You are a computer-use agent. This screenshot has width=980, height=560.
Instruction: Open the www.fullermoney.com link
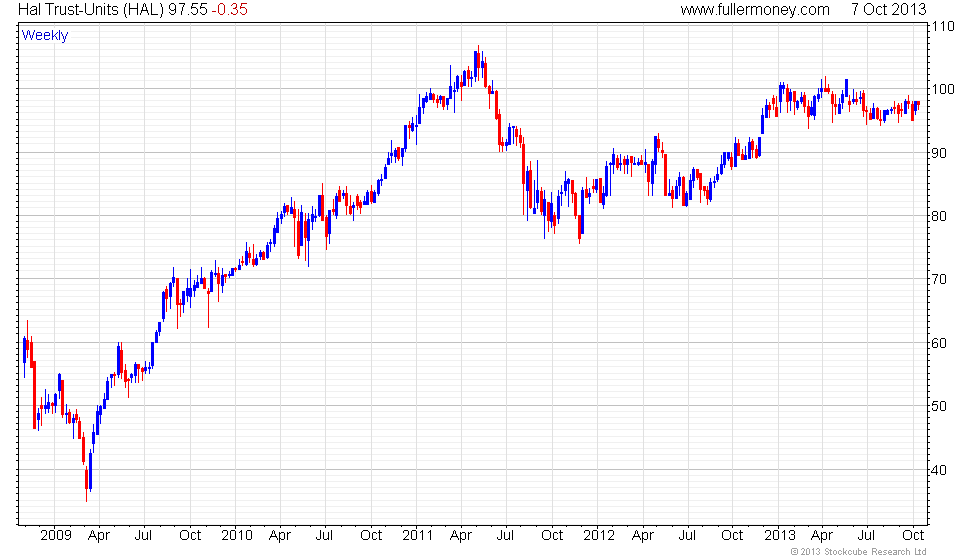pyautogui.click(x=755, y=9)
